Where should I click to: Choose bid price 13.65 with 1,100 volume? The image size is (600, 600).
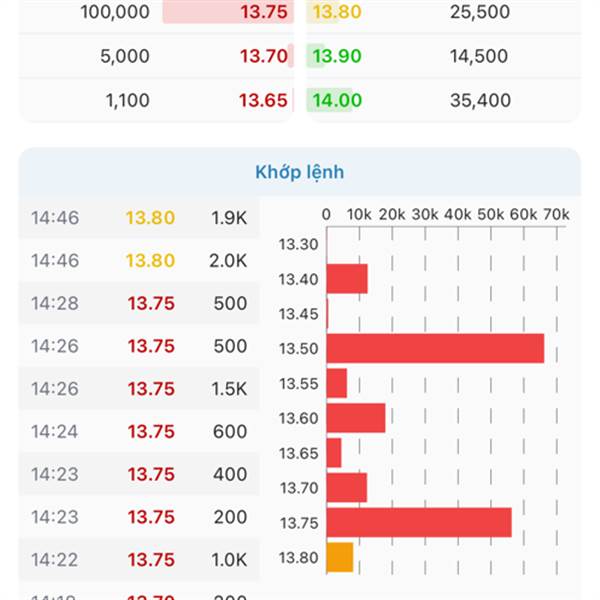pos(264,100)
